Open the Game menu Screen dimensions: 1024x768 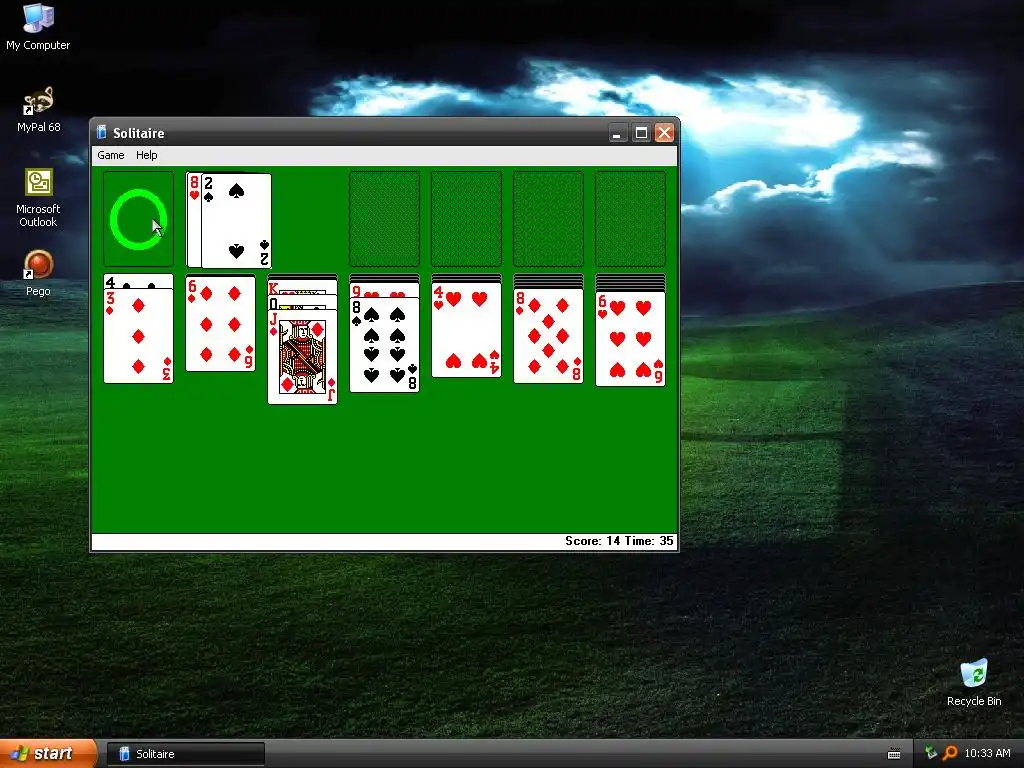click(x=110, y=155)
